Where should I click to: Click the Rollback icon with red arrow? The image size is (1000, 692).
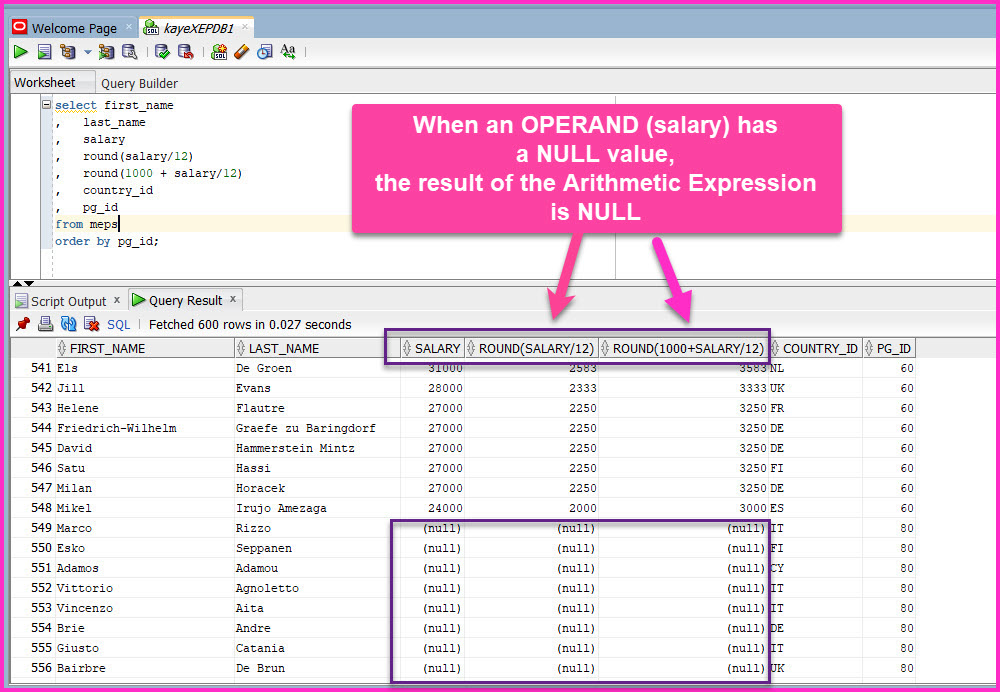click(x=186, y=52)
